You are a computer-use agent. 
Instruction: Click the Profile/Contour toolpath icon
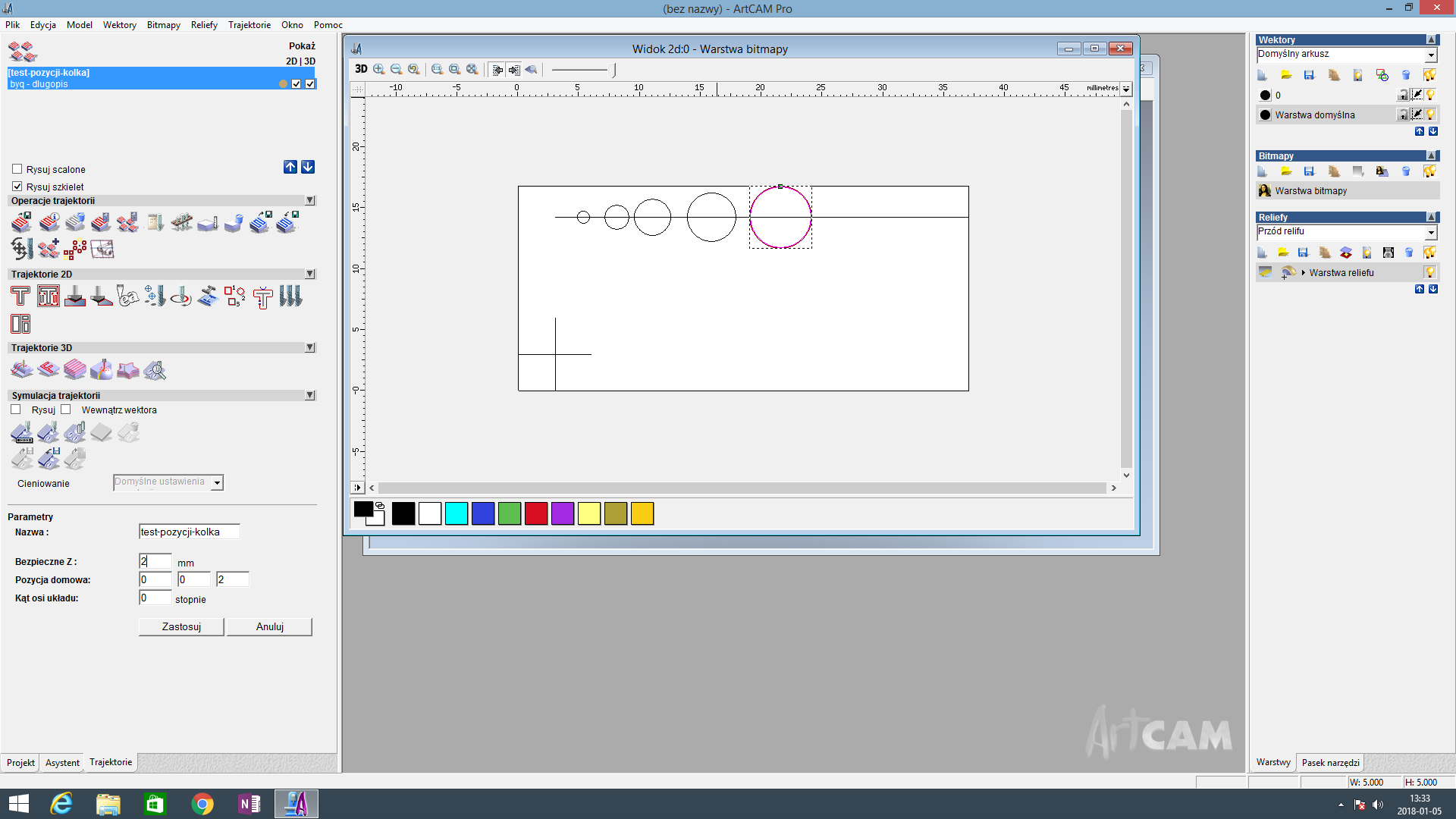coord(20,296)
